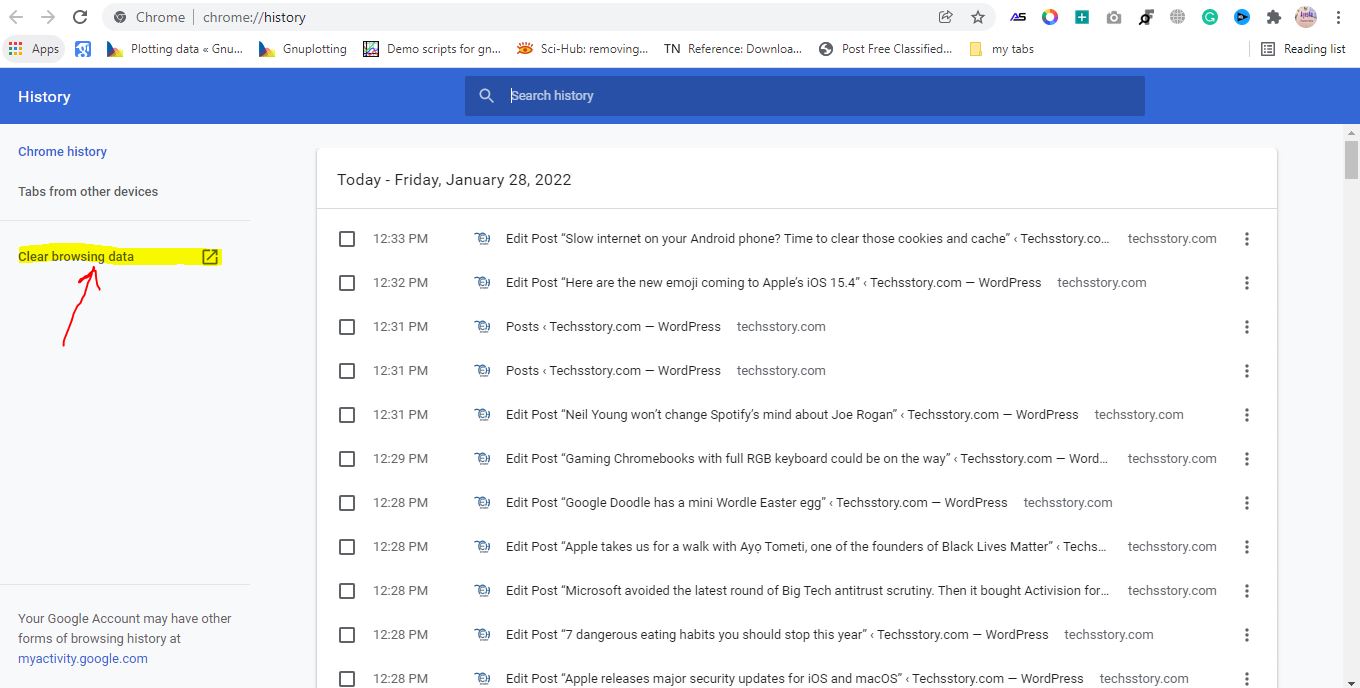The height and width of the screenshot is (688, 1360).
Task: Follow the myactivity.google.com link
Action: coord(83,659)
